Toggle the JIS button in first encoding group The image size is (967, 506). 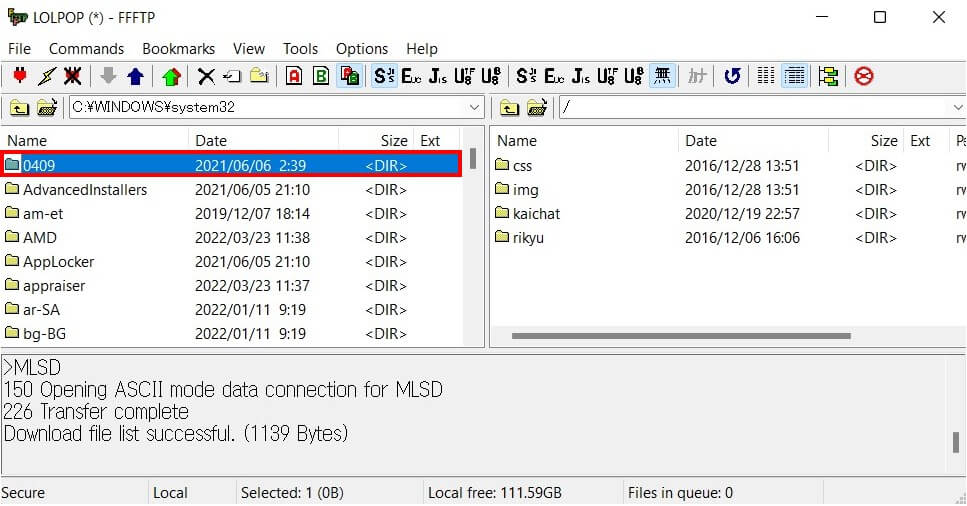coord(438,76)
